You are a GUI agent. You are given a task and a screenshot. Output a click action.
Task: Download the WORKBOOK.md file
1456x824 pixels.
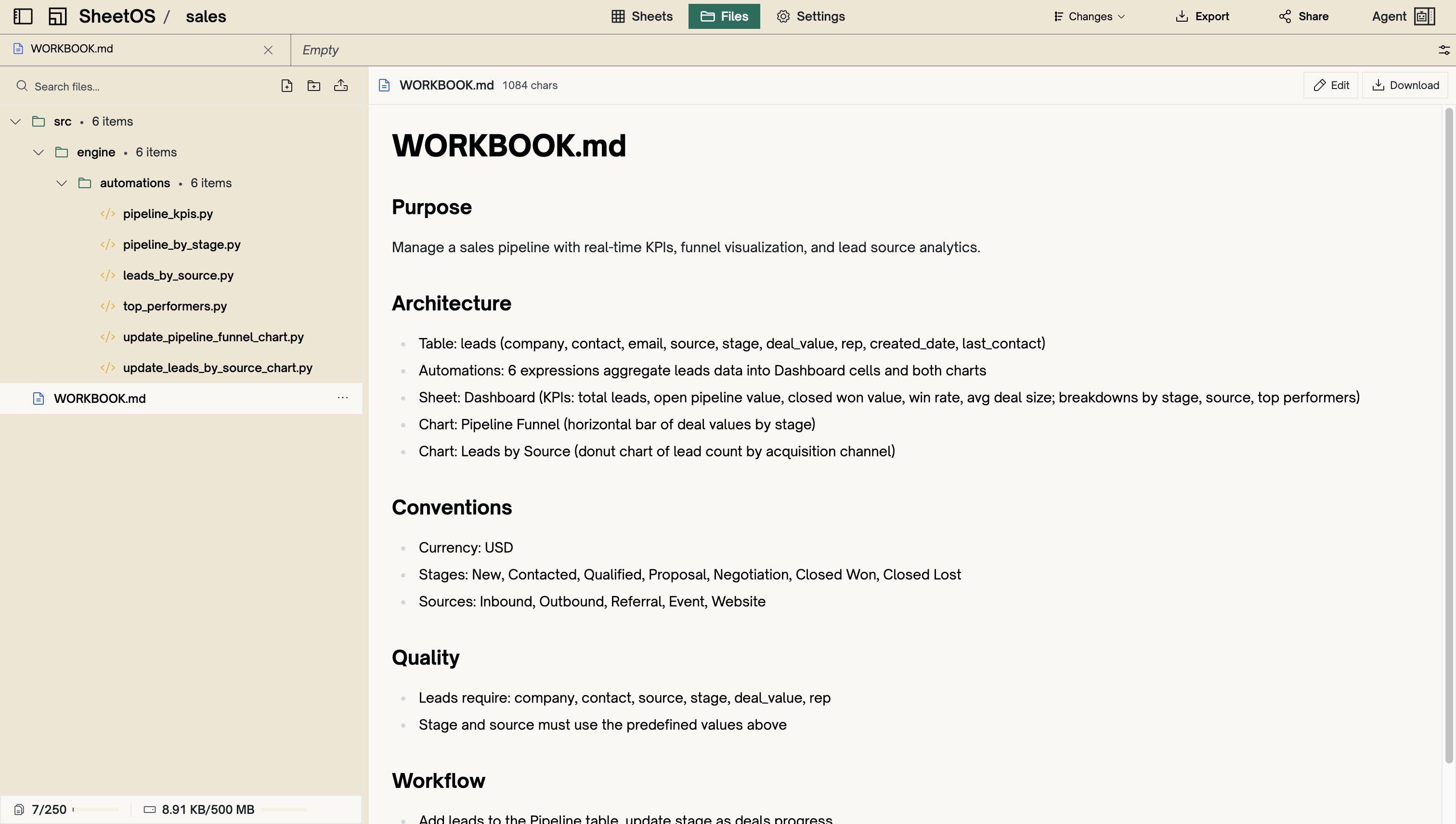pyautogui.click(x=1405, y=85)
